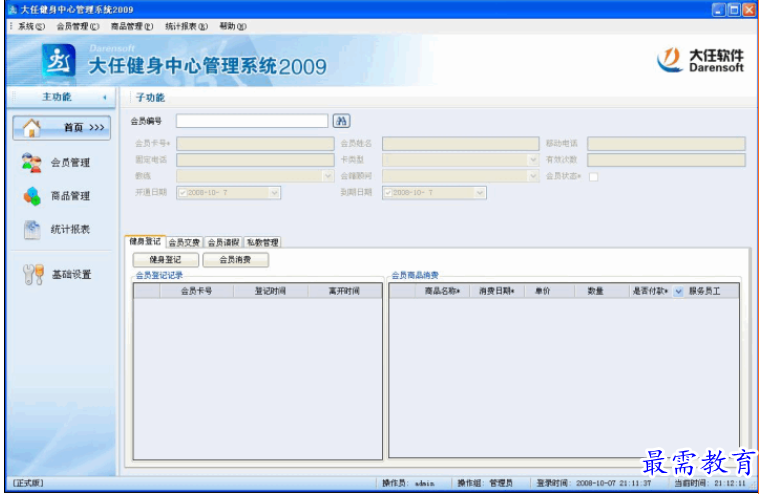The height and width of the screenshot is (494, 764).
Task: Switch to the 会员请假 tab
Action: pos(223,242)
